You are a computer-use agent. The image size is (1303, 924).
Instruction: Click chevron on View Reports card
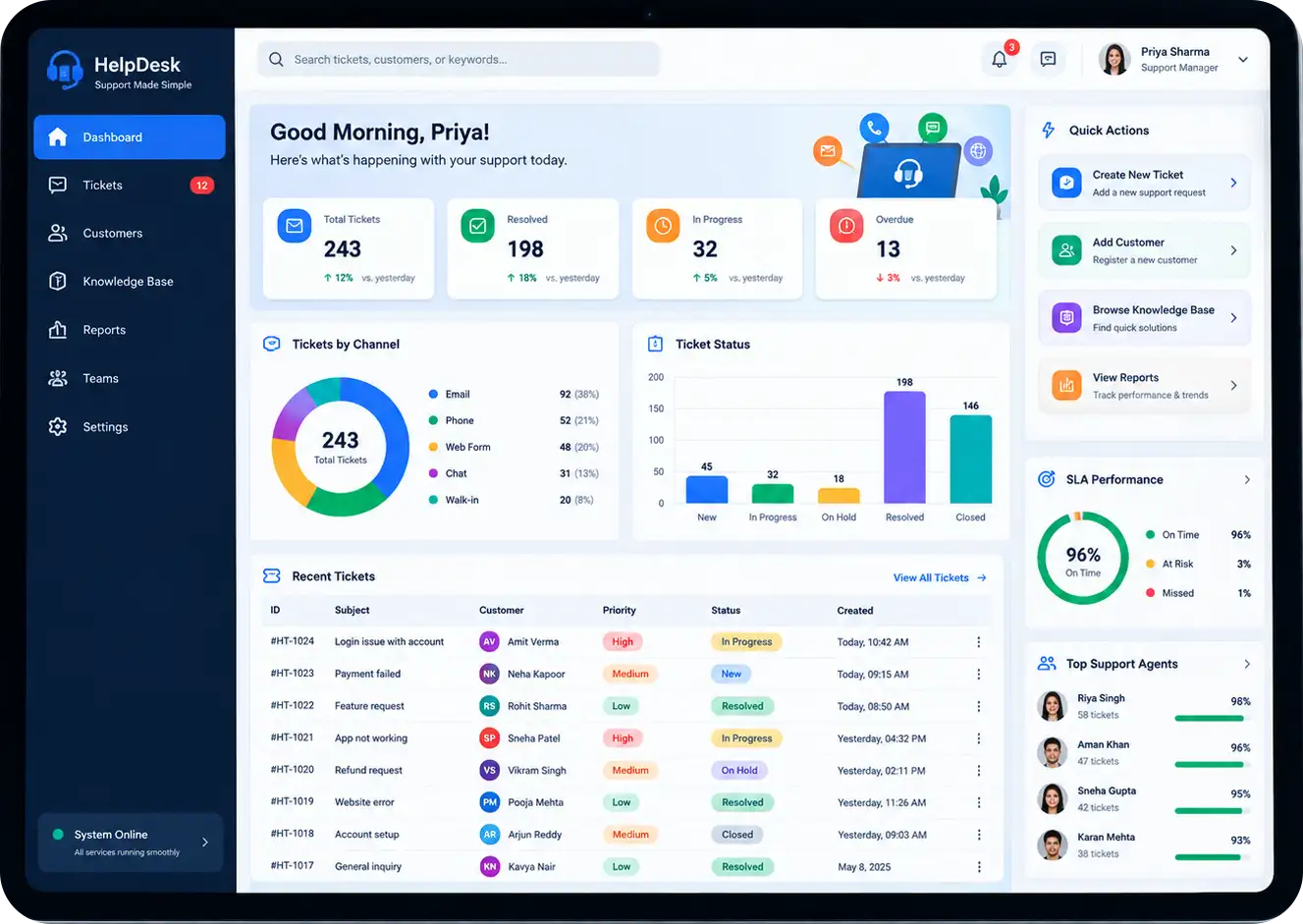[1234, 385]
